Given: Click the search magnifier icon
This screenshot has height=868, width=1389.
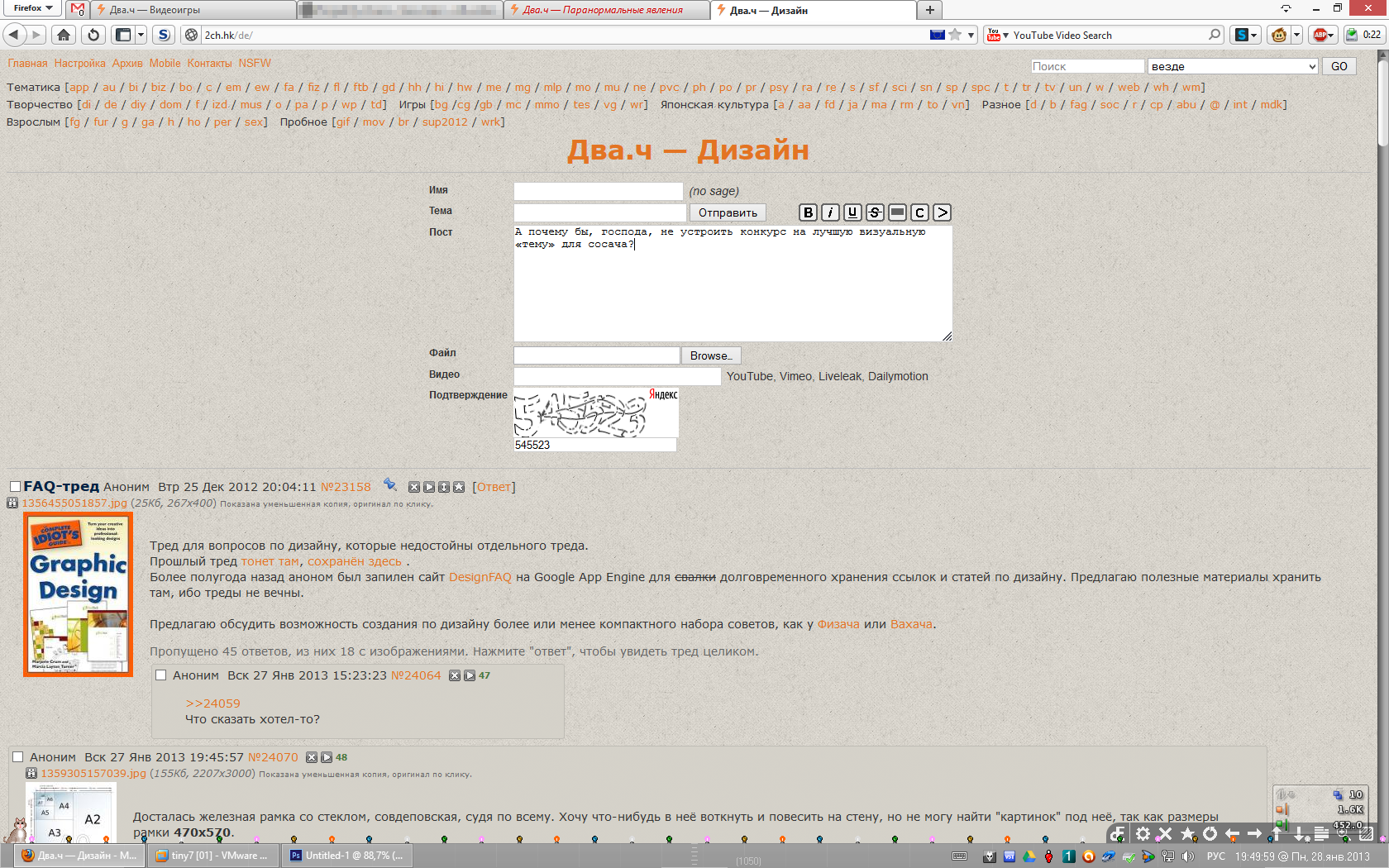Looking at the screenshot, I should [1215, 35].
